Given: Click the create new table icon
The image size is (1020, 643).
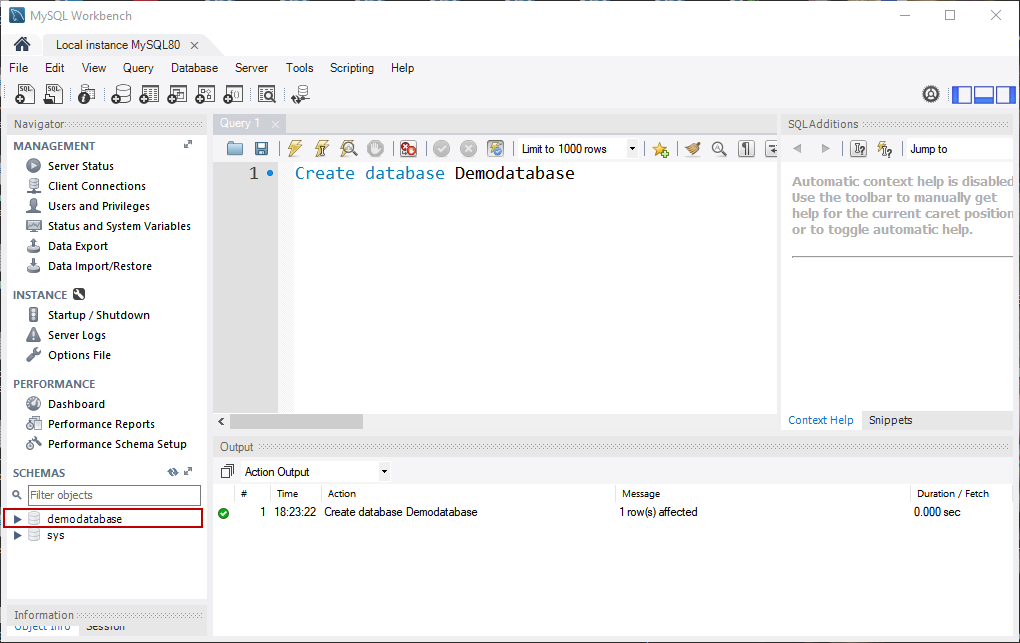Looking at the screenshot, I should [x=149, y=94].
